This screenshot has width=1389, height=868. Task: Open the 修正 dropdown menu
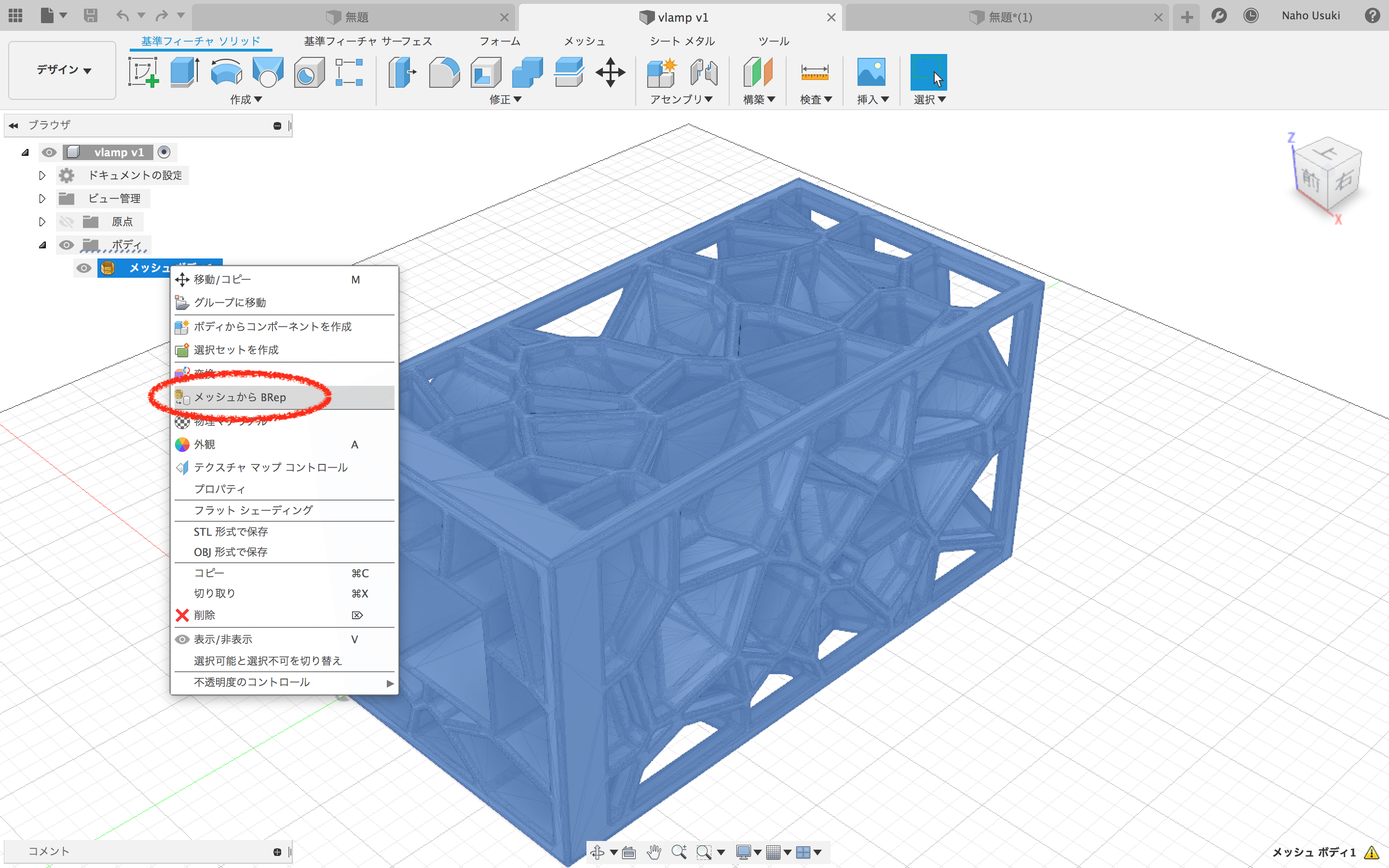pyautogui.click(x=505, y=99)
